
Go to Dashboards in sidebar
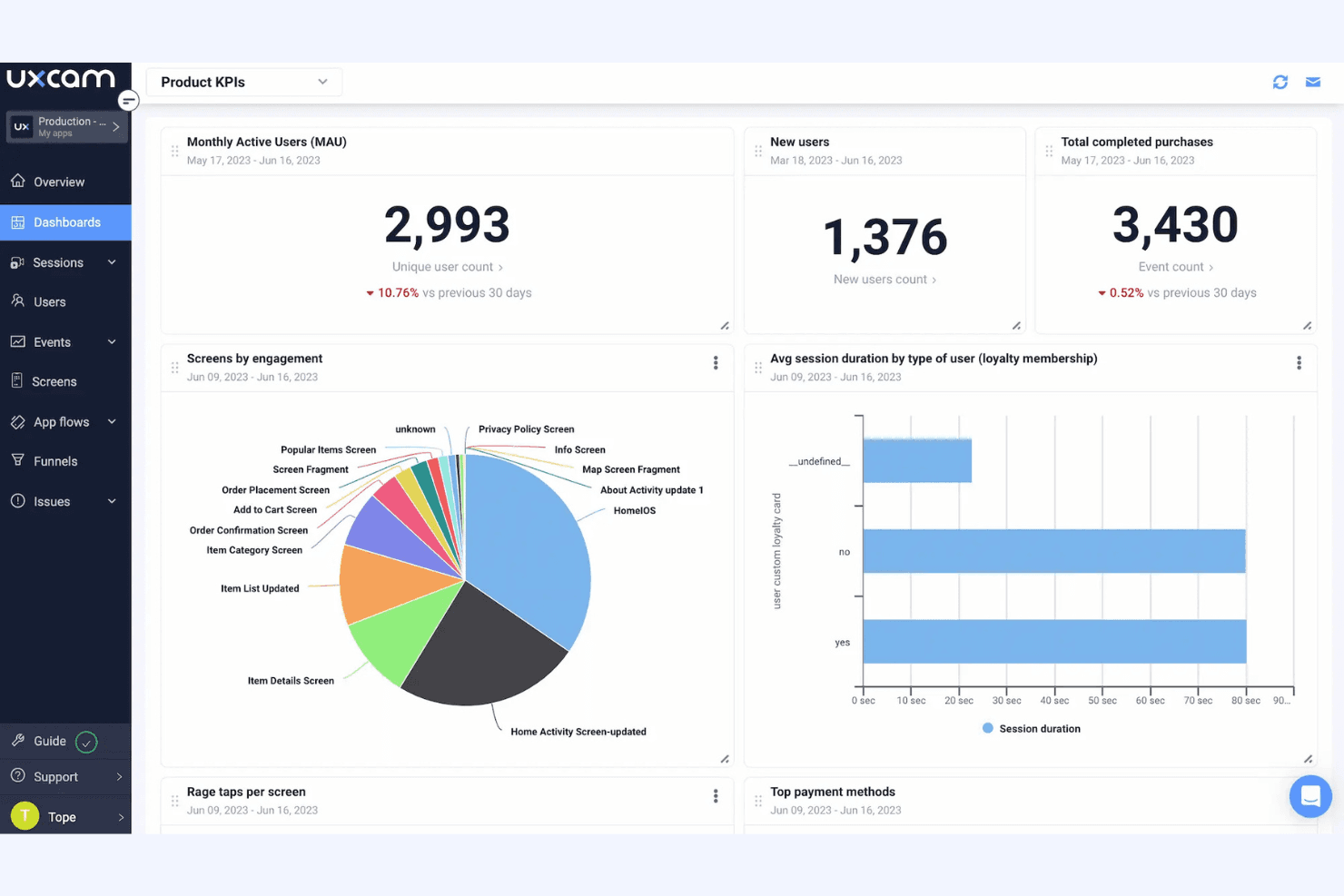[x=65, y=222]
